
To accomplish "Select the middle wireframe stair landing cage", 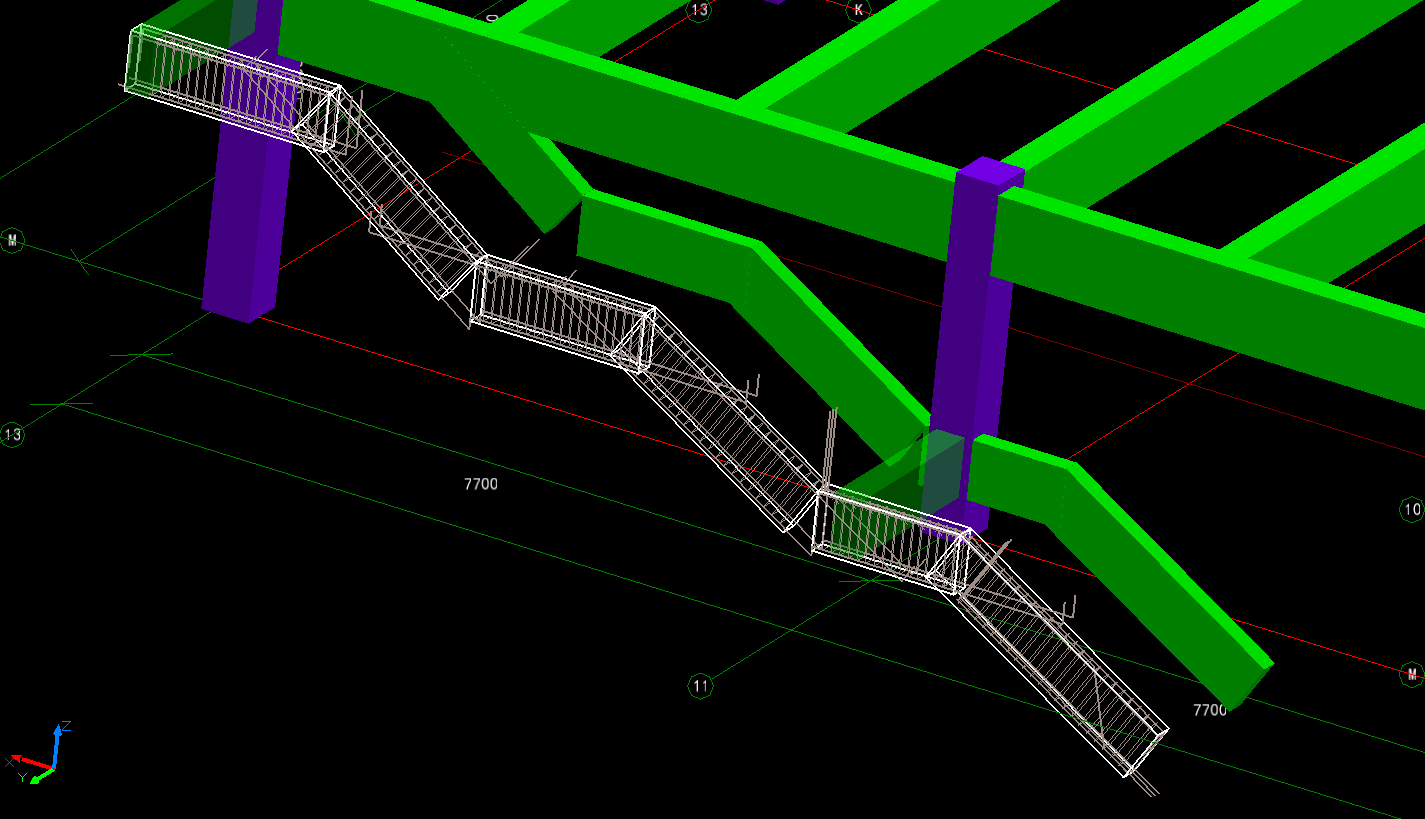I will 562,313.
